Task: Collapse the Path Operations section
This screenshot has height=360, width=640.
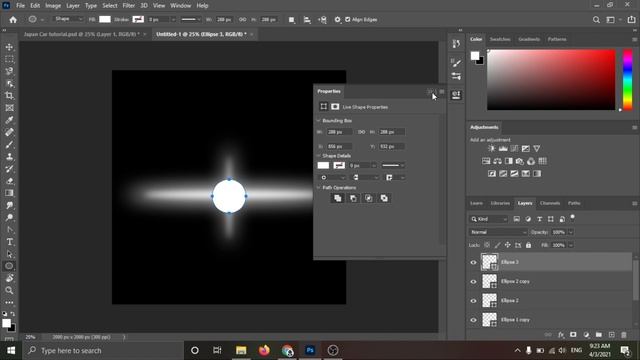Action: (319, 188)
